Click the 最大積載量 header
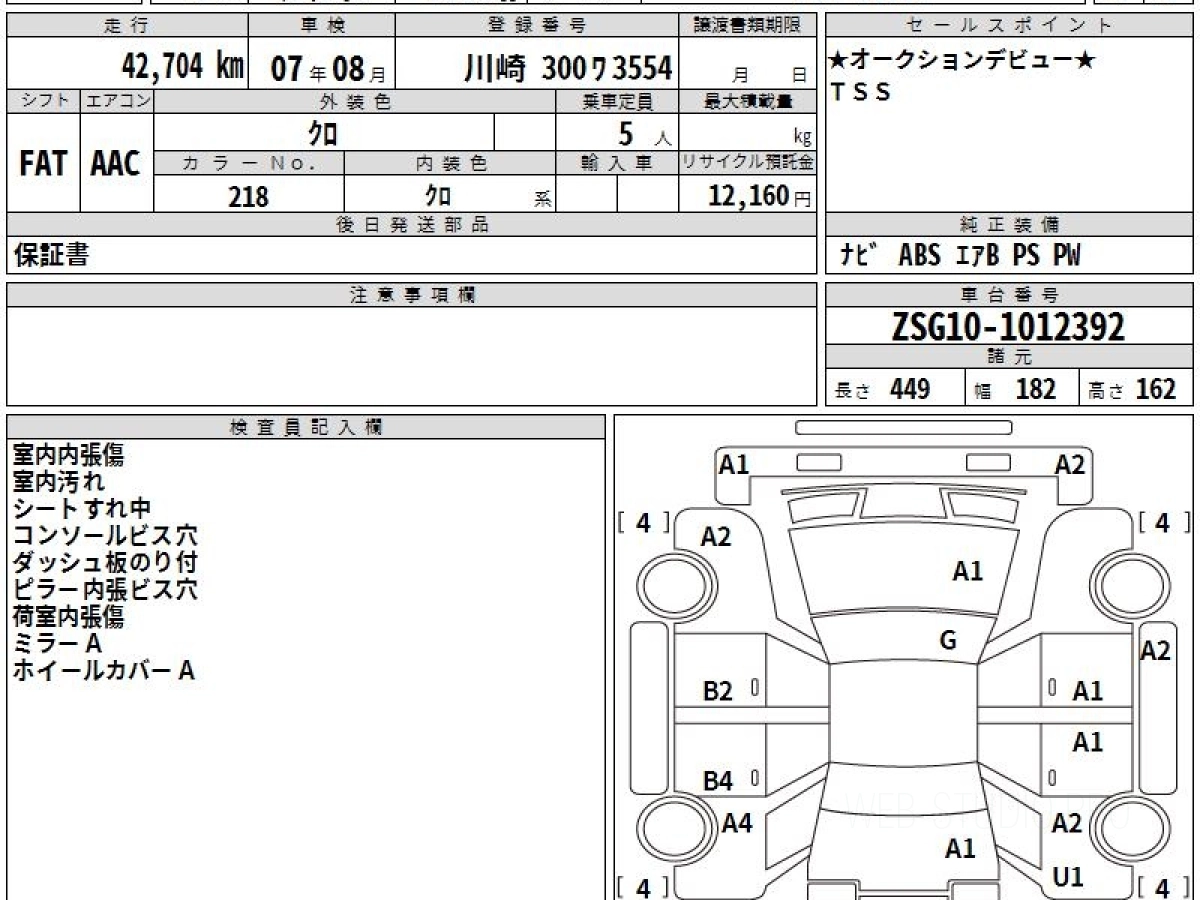This screenshot has width=1200, height=900. (x=748, y=101)
